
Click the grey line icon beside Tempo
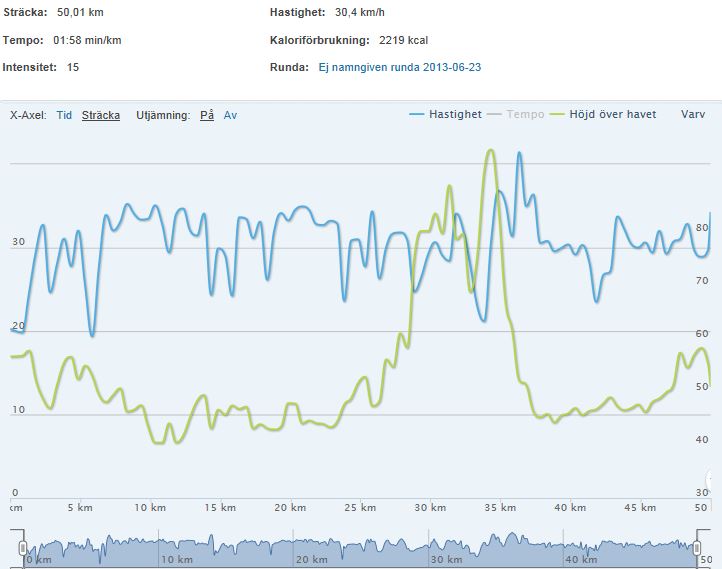point(494,115)
